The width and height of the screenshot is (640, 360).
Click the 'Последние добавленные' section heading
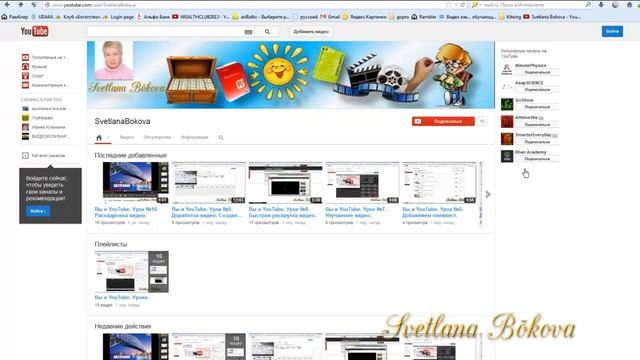[x=131, y=156]
